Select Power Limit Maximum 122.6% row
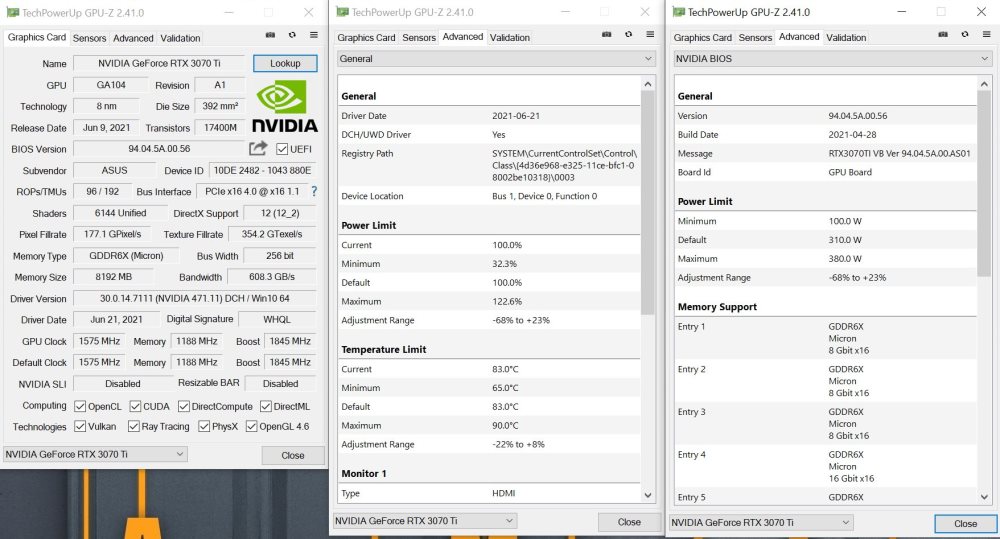Image resolution: width=1000 pixels, height=539 pixels. pyautogui.click(x=489, y=301)
